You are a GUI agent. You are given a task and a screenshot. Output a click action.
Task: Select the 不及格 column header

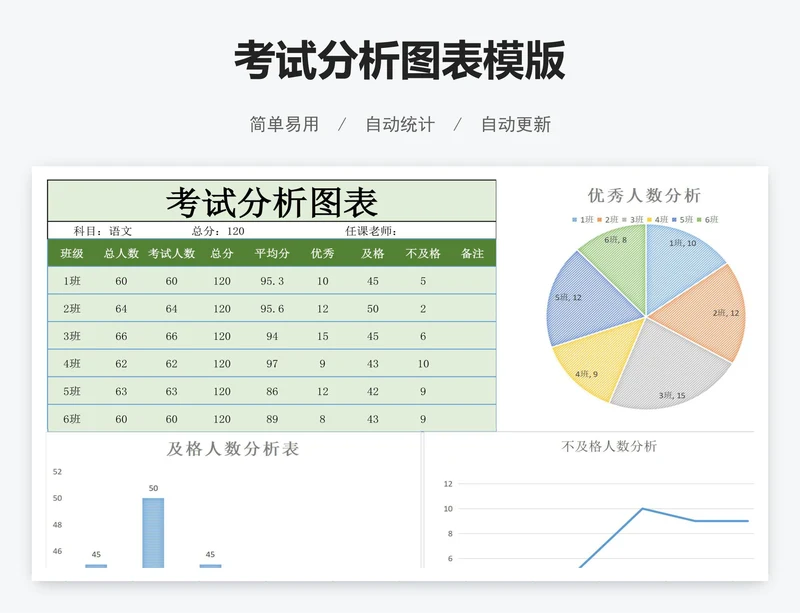click(x=423, y=253)
